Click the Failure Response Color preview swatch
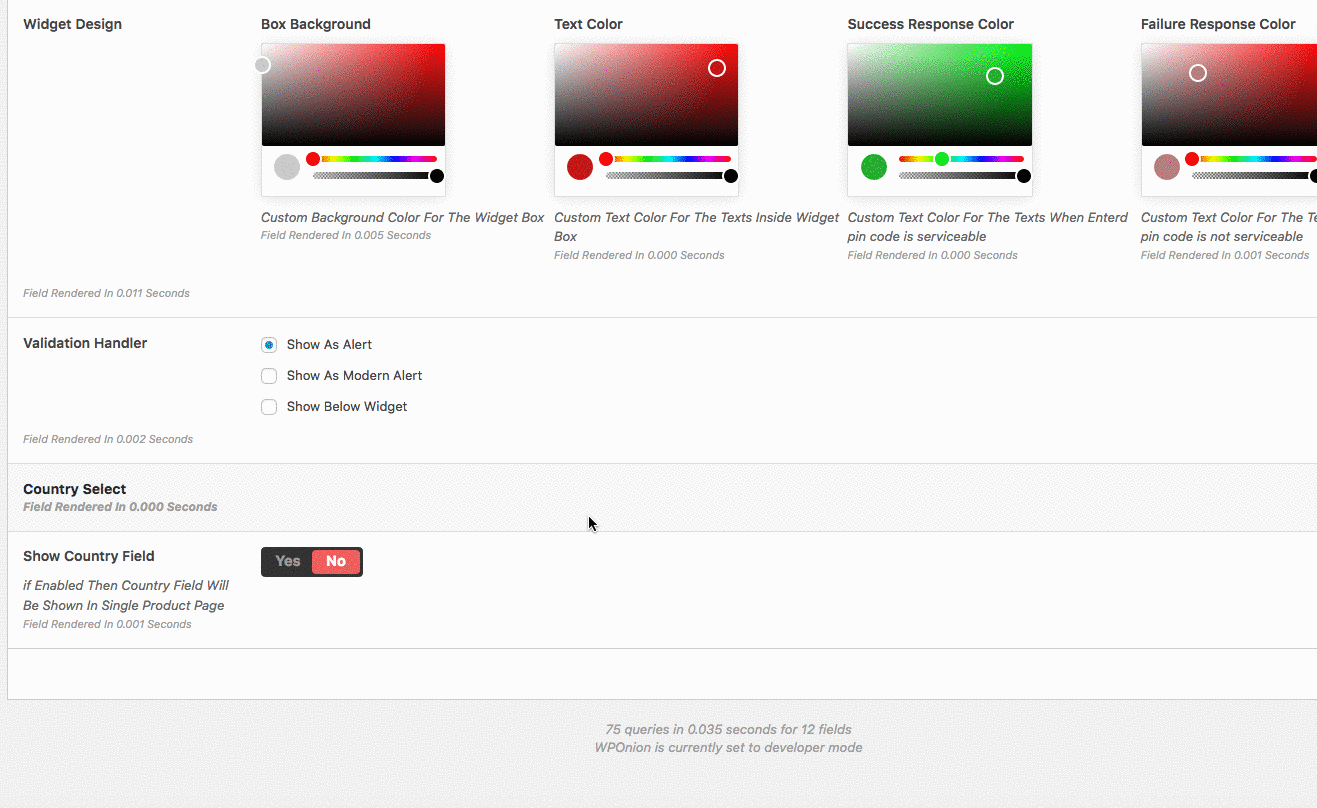The height and width of the screenshot is (808, 1317). (1167, 167)
